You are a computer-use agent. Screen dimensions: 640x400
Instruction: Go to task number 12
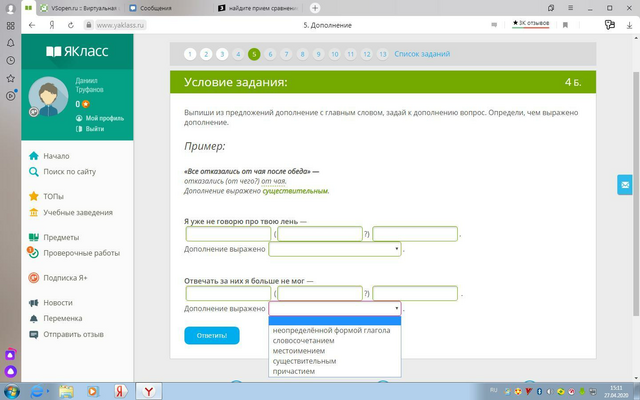click(x=367, y=54)
